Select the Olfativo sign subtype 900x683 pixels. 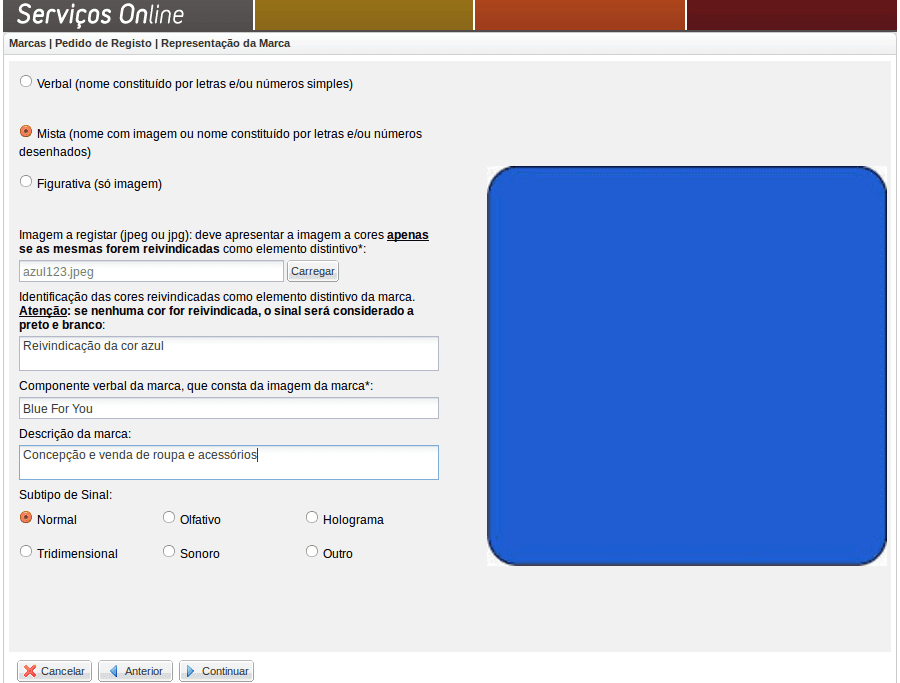[169, 518]
